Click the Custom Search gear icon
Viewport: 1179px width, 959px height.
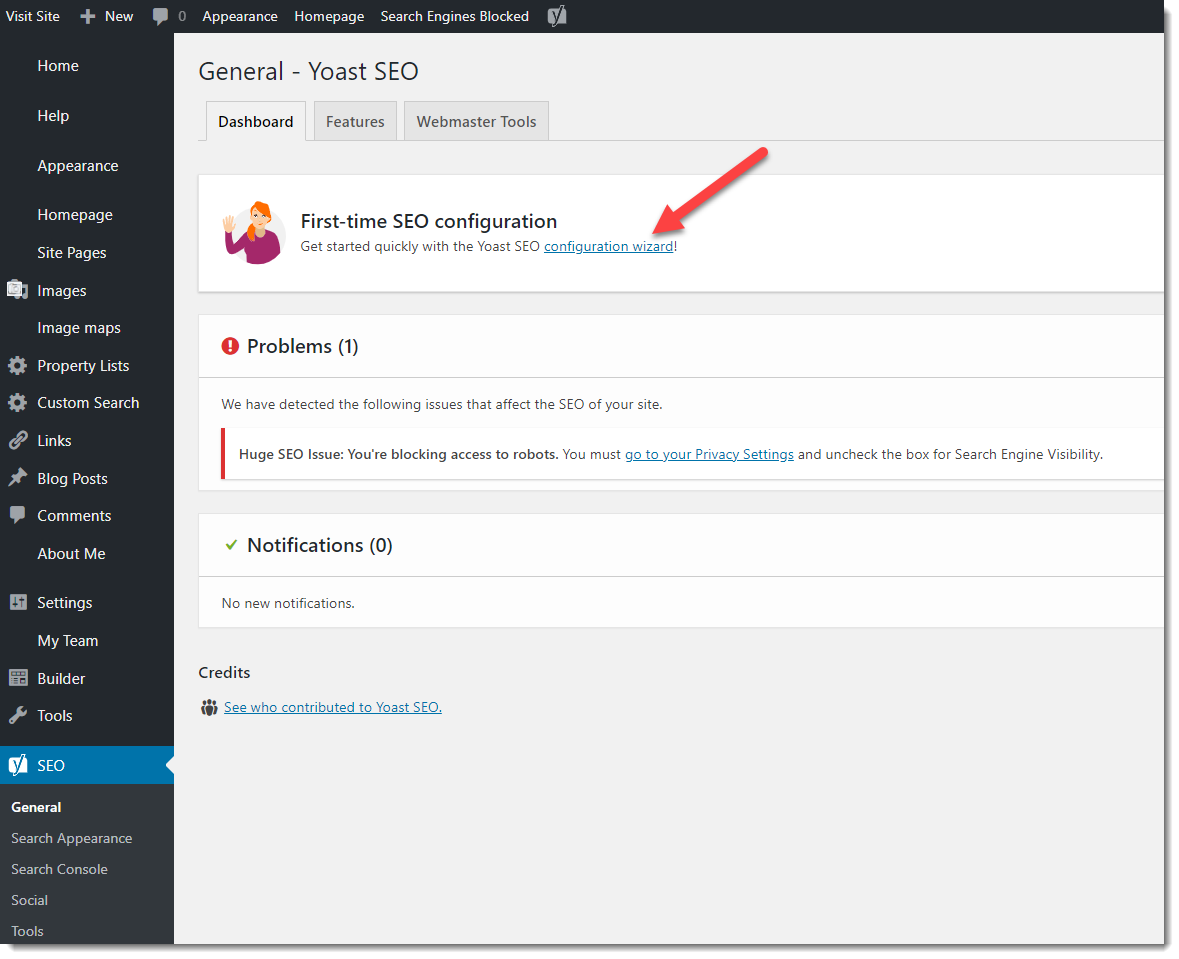click(x=17, y=402)
